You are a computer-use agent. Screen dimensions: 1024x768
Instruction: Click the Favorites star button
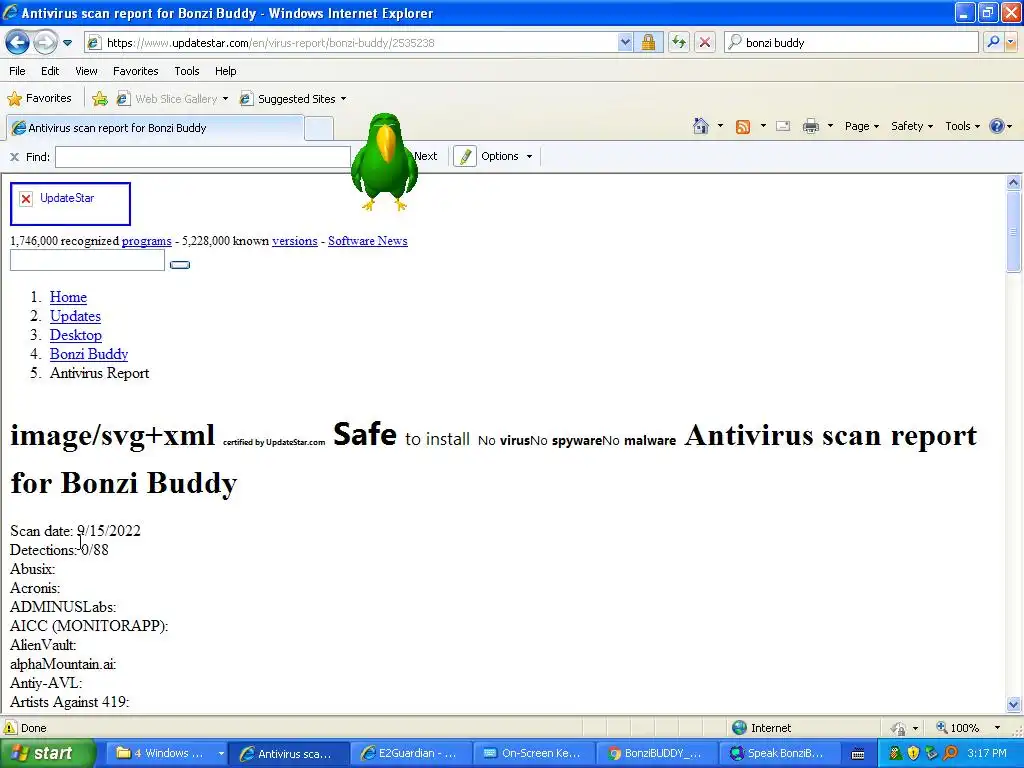[39, 99]
